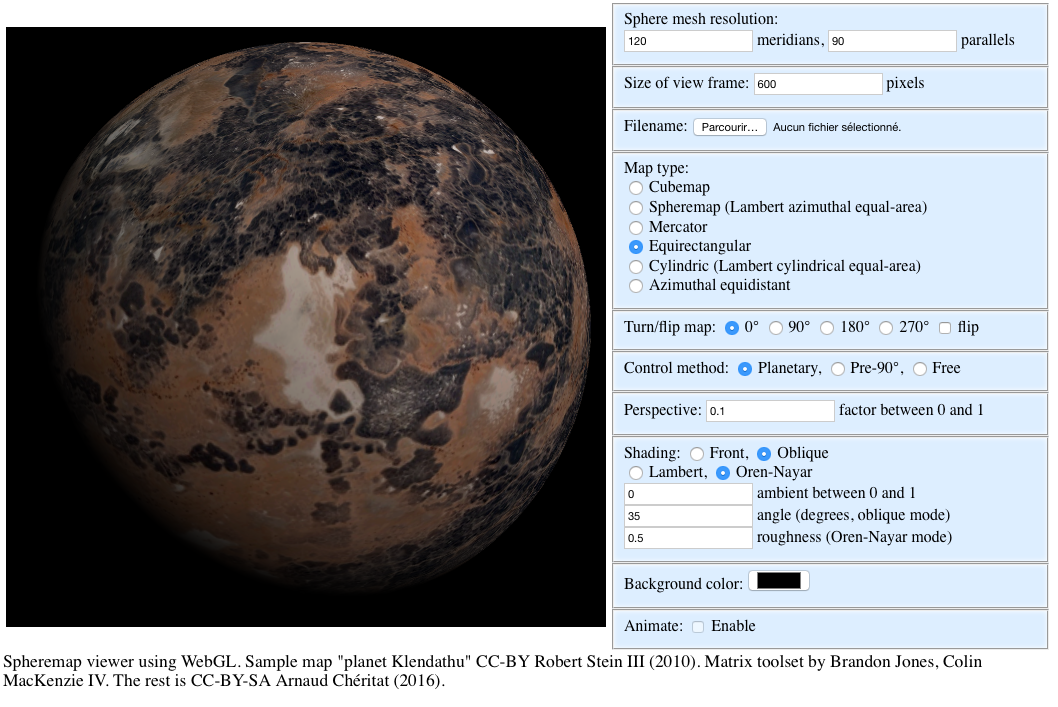1058x707 pixels.
Task: Set map turn to 270°
Action: (x=886, y=328)
